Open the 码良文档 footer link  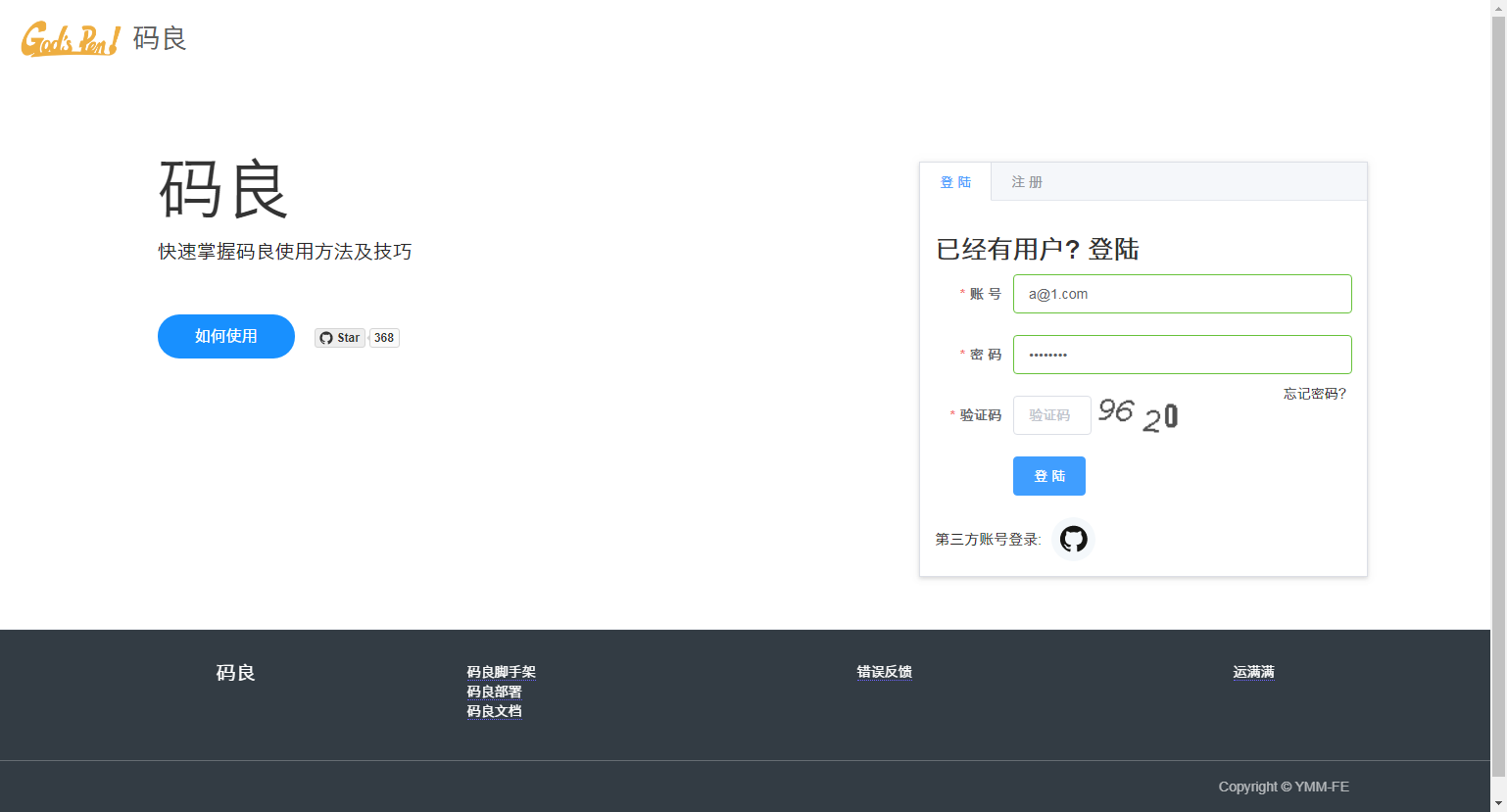pyautogui.click(x=495, y=710)
